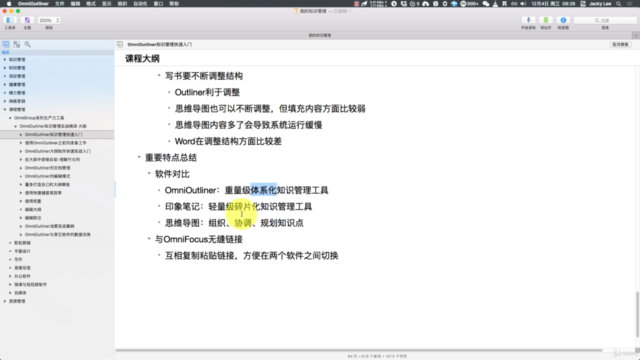Click the 思维导图内容多了会导致系统运行缓慢 row
640x360 pixels.
click(x=249, y=125)
